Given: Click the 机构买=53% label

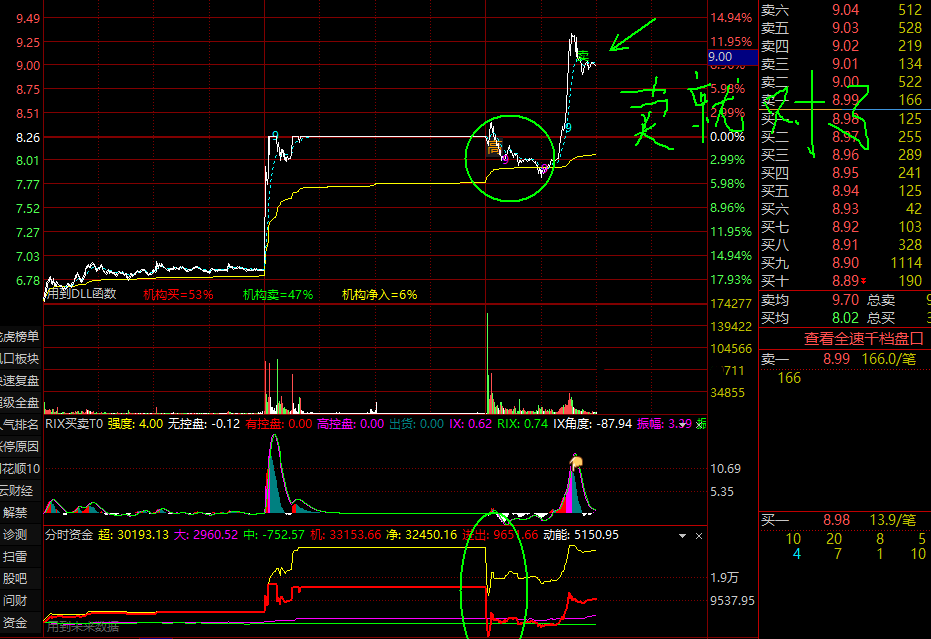Looking at the screenshot, I should 178,295.
